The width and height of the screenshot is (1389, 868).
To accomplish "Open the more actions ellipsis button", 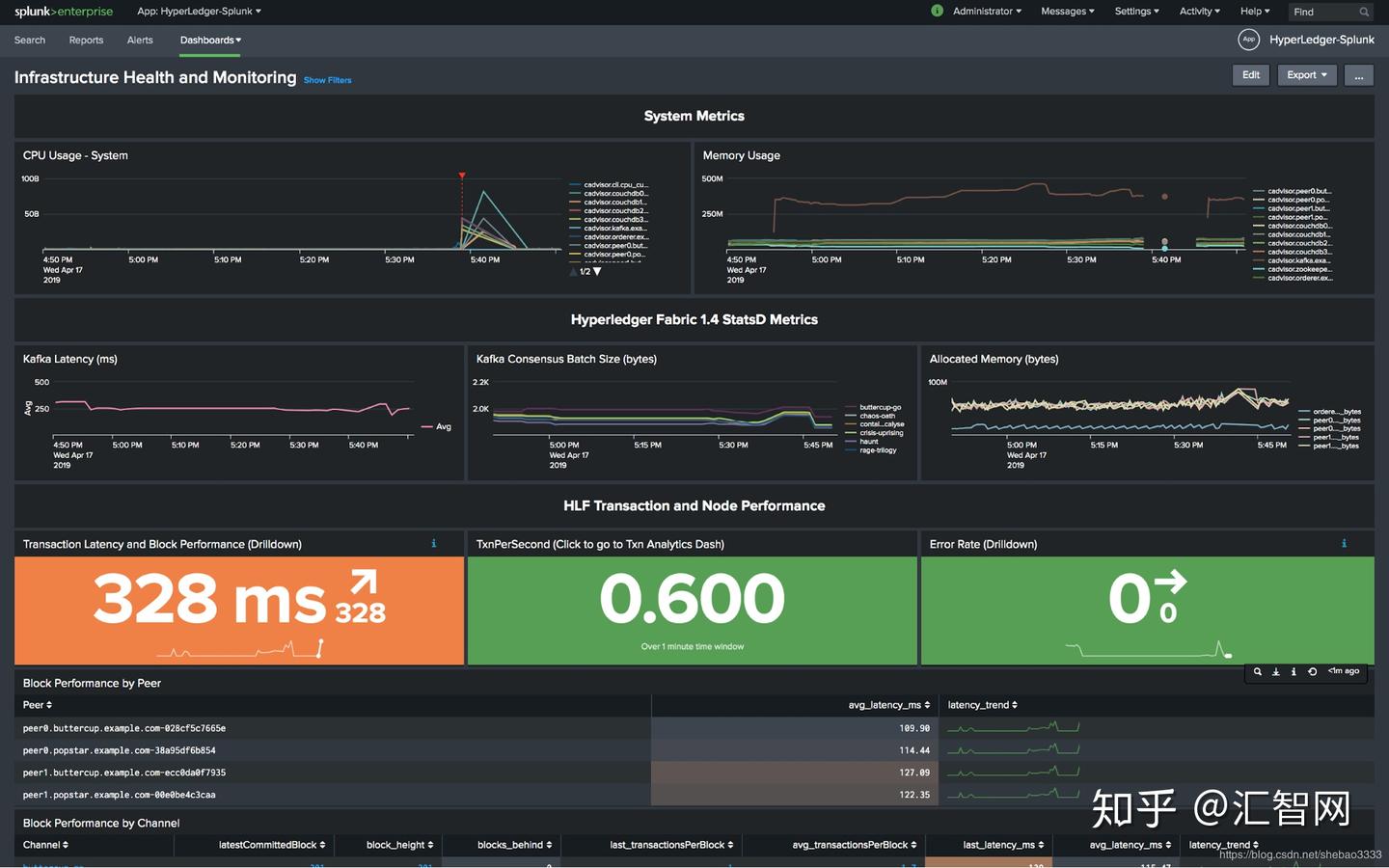I will pyautogui.click(x=1359, y=75).
